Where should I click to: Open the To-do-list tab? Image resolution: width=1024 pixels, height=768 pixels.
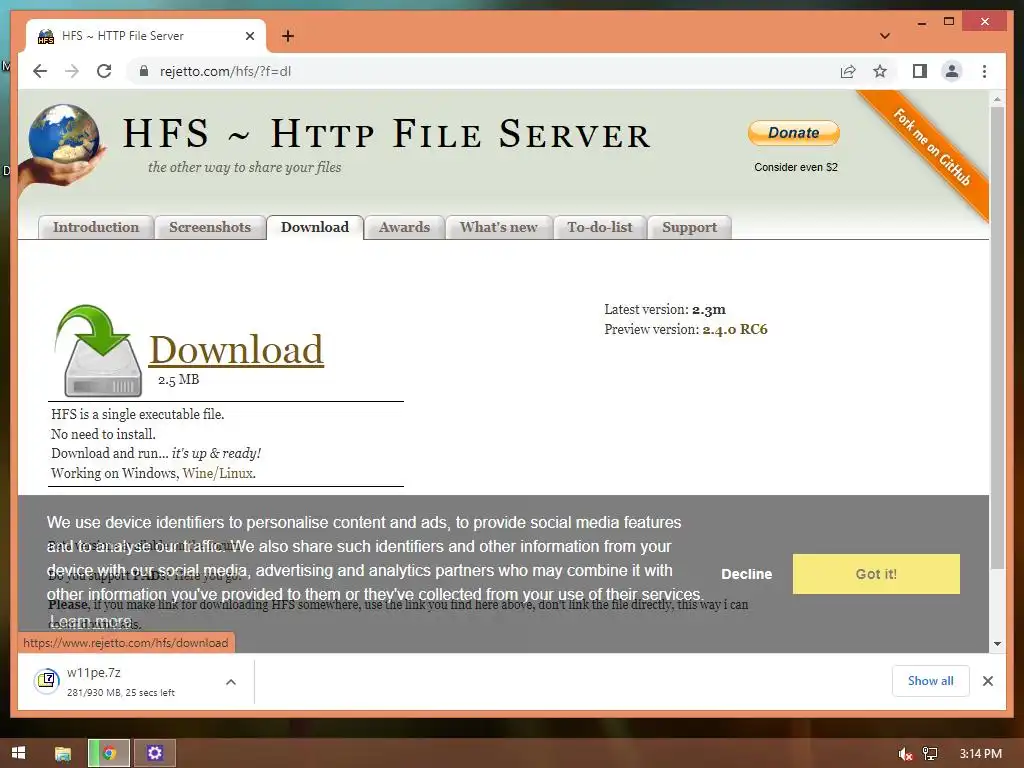coord(600,227)
